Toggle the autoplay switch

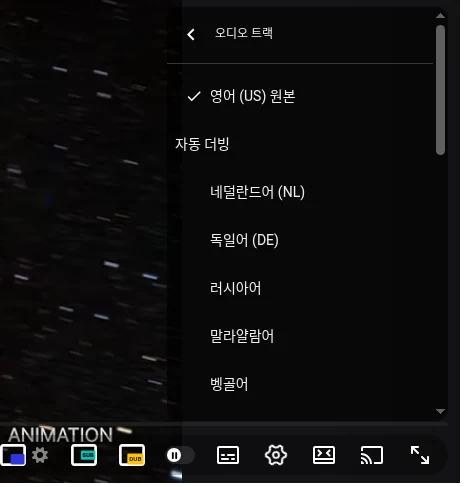tap(180, 455)
